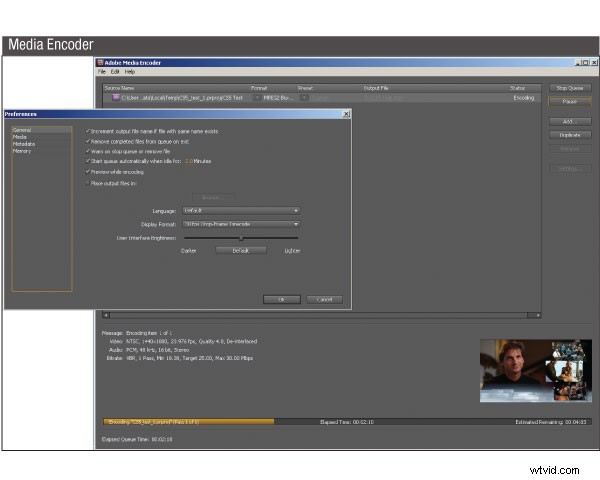Click the Pause button

coord(570,101)
